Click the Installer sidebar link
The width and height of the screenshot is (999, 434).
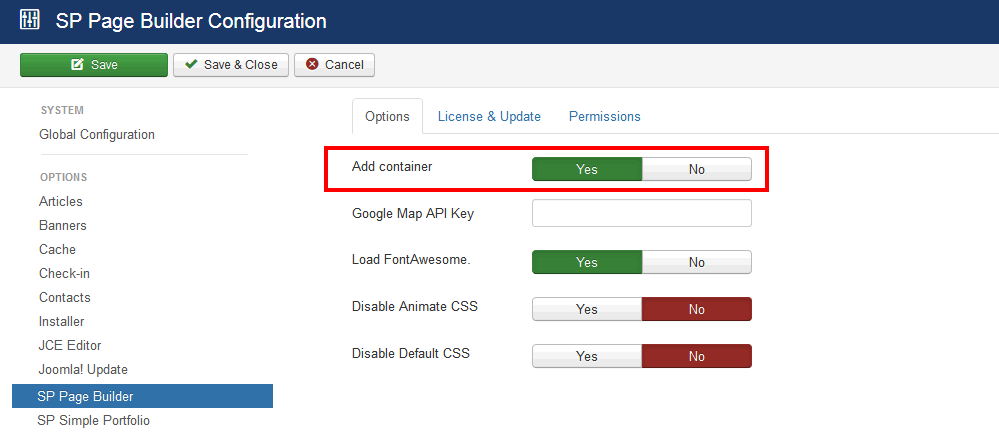click(x=61, y=321)
